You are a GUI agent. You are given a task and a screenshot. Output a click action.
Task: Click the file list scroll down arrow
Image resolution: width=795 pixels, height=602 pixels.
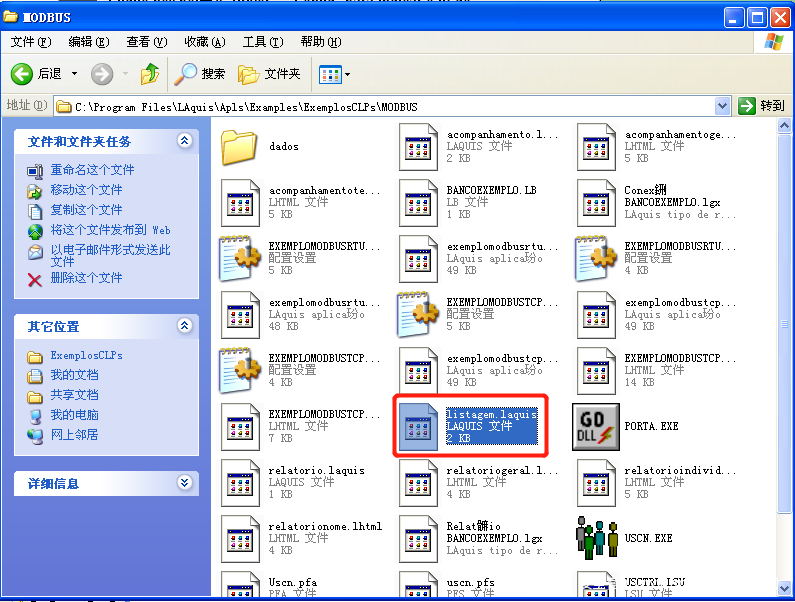[x=784, y=588]
